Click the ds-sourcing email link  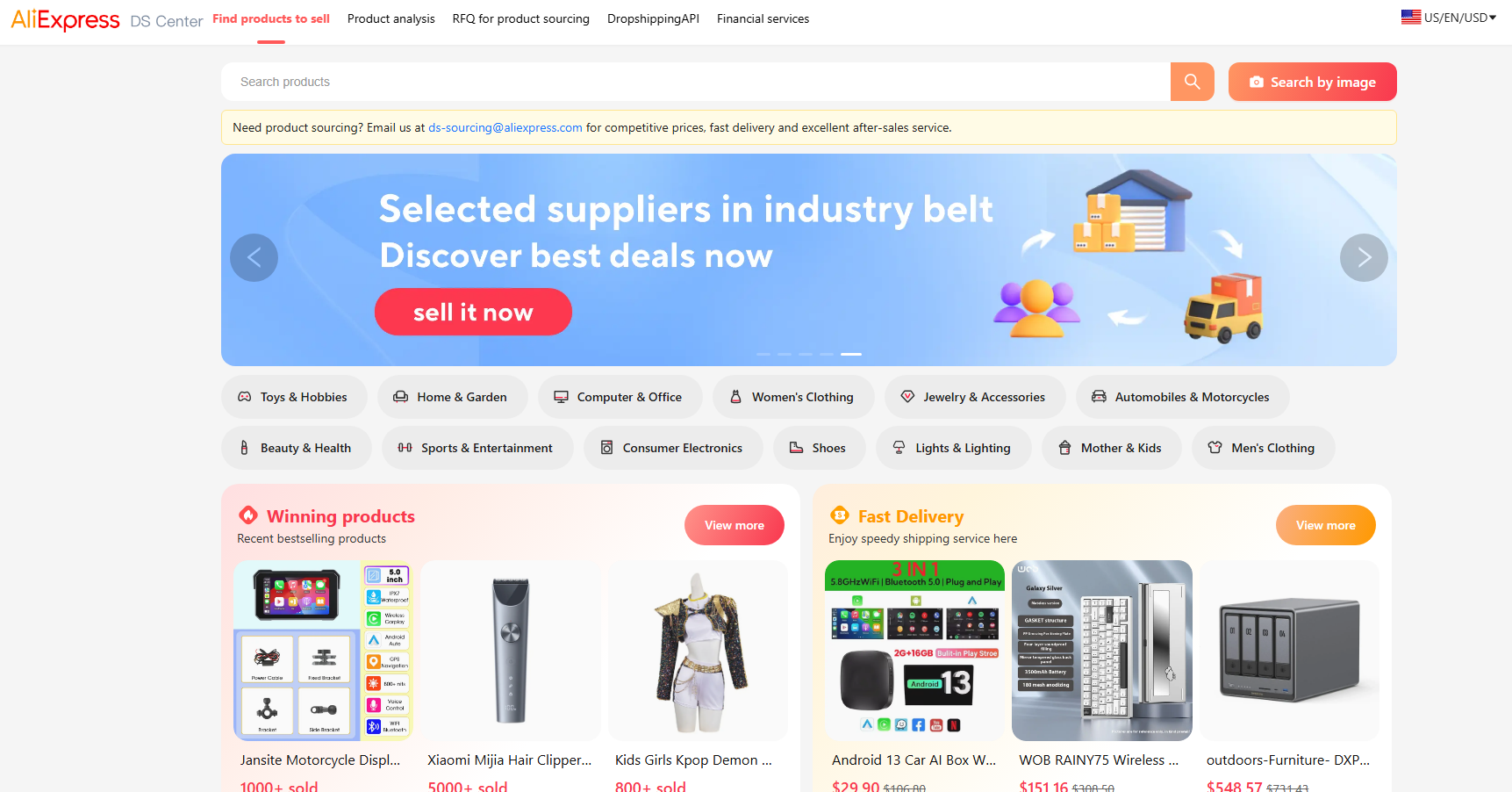click(505, 127)
